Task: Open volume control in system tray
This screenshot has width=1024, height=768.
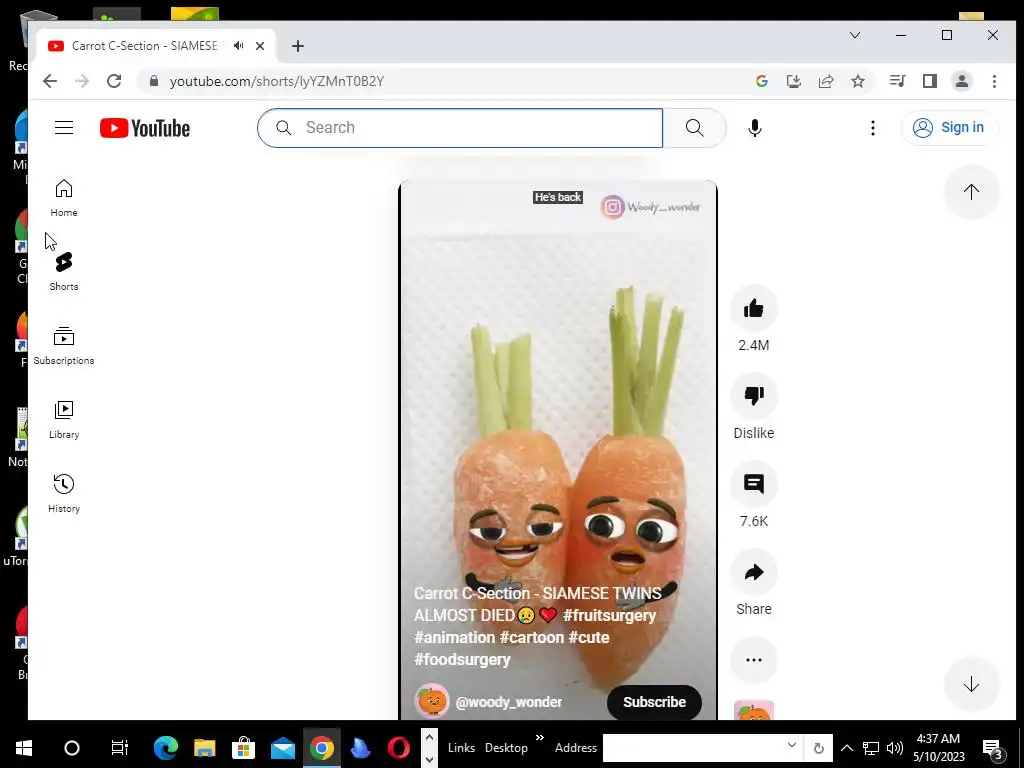Action: [895, 748]
